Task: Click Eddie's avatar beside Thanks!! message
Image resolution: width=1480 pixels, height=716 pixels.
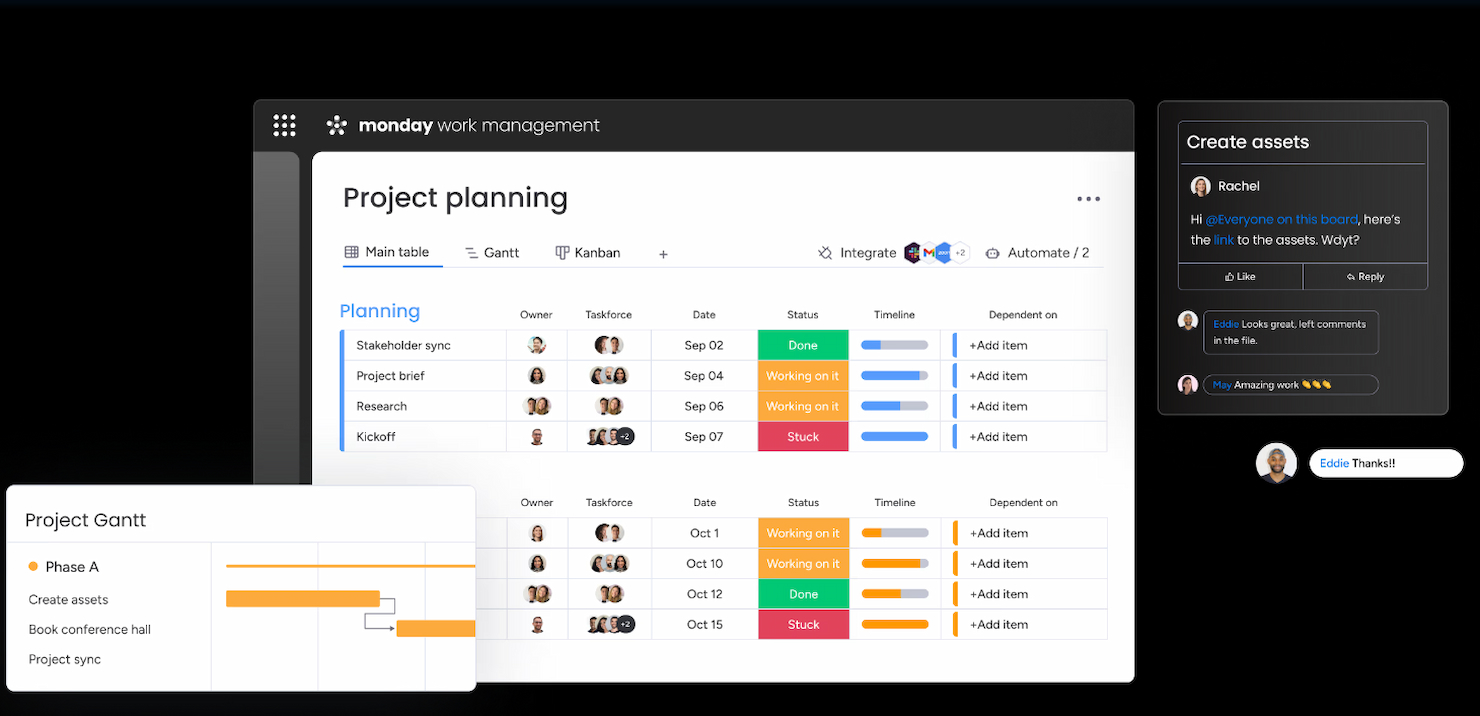Action: point(1276,463)
